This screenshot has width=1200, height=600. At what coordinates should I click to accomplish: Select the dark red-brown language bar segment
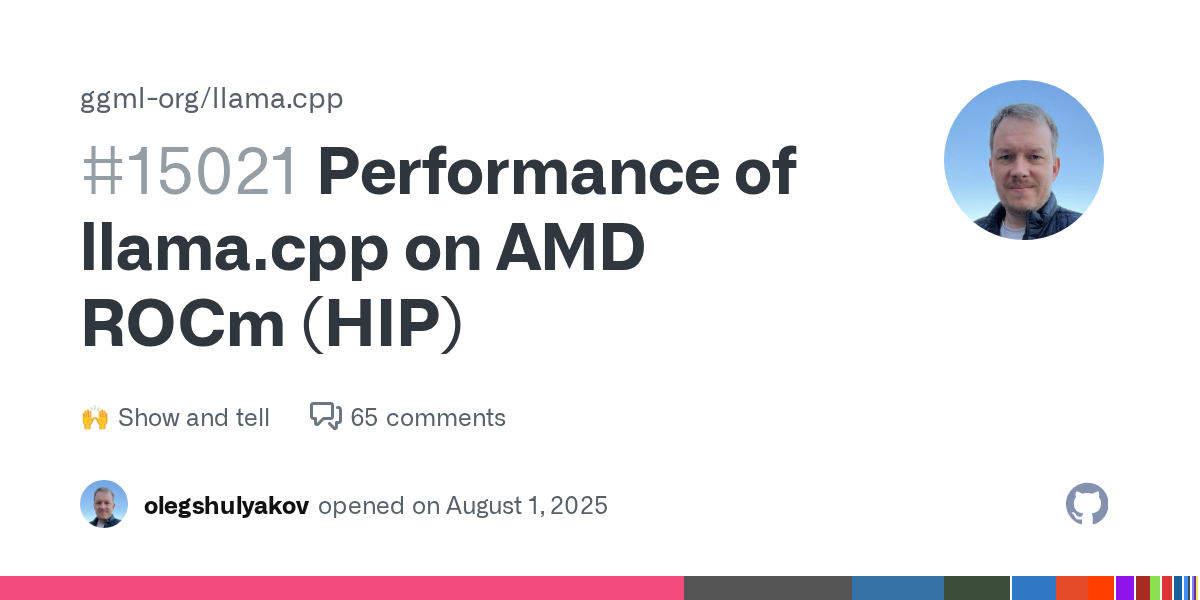[1143, 588]
